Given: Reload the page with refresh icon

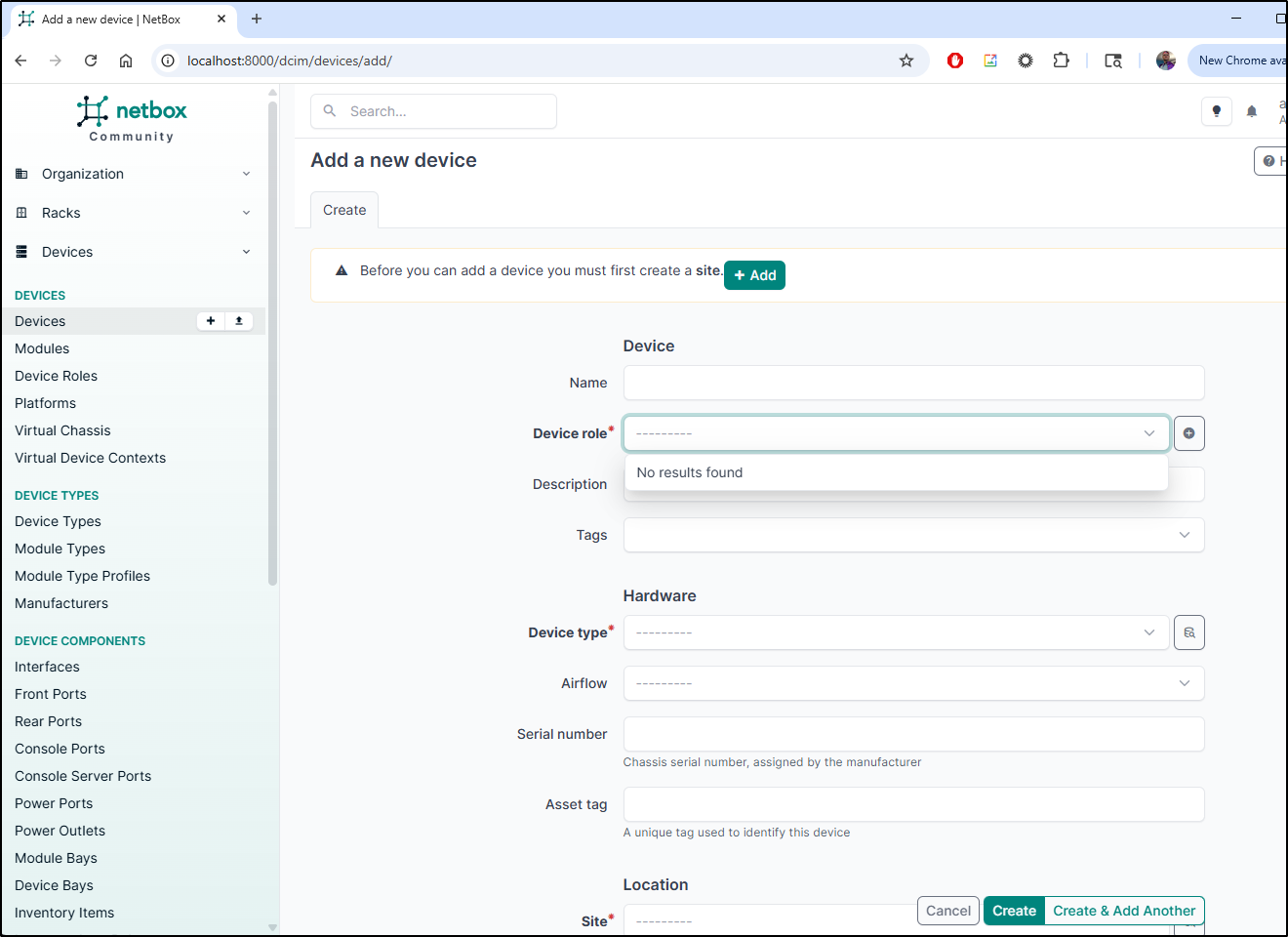Looking at the screenshot, I should (91, 61).
